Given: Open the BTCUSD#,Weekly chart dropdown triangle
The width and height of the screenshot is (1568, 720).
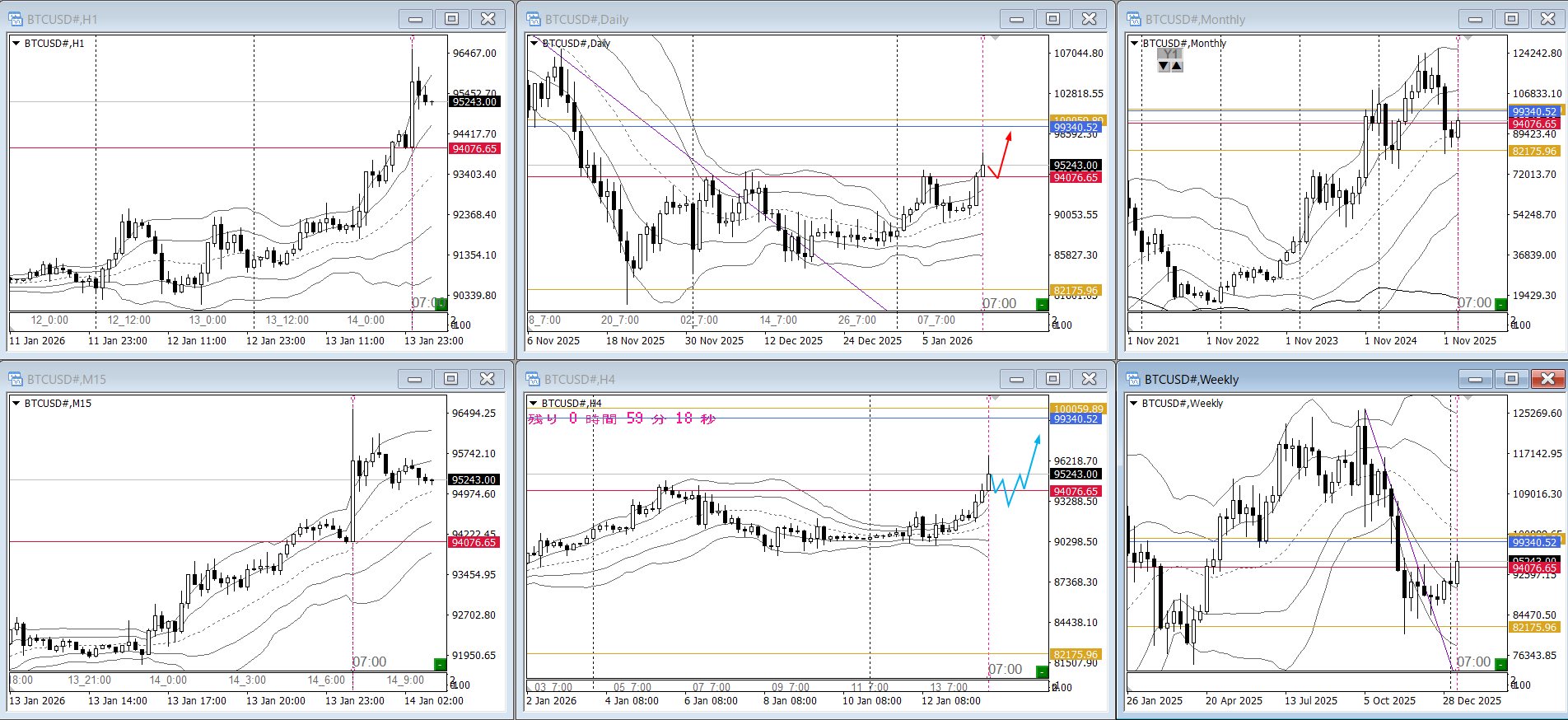Looking at the screenshot, I should (1134, 404).
